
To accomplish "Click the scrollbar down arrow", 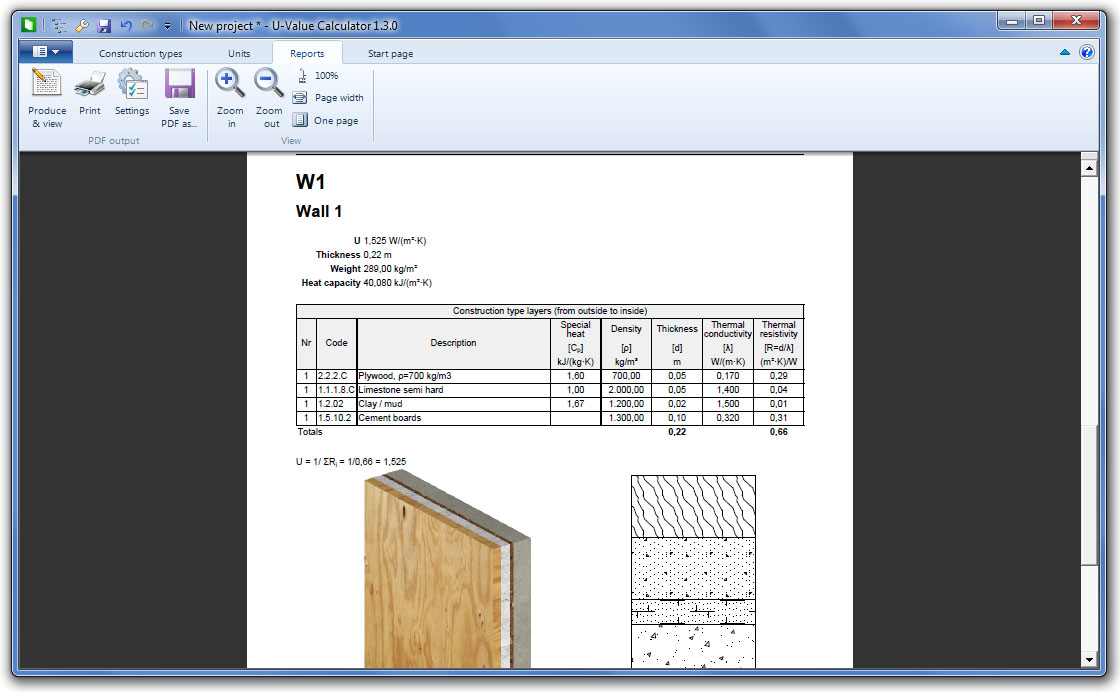I will tap(1089, 660).
